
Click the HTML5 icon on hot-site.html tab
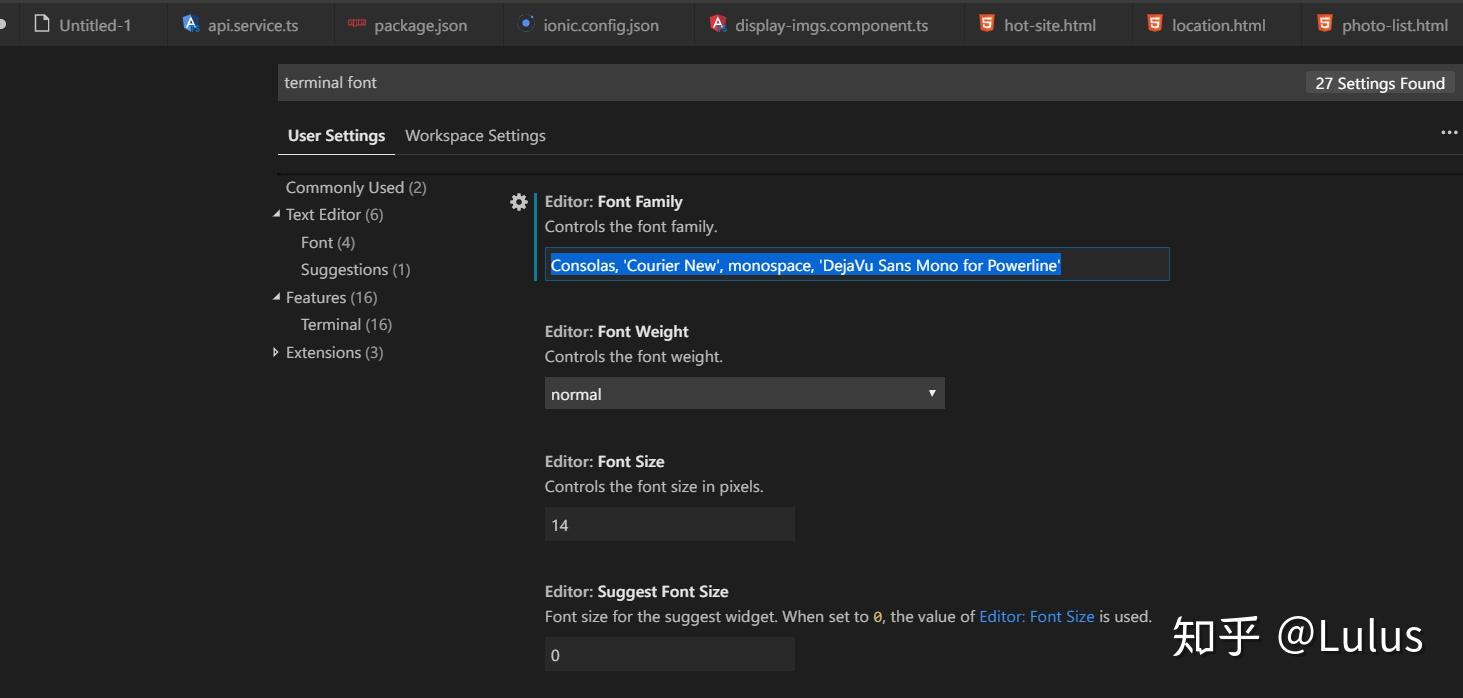click(x=987, y=24)
